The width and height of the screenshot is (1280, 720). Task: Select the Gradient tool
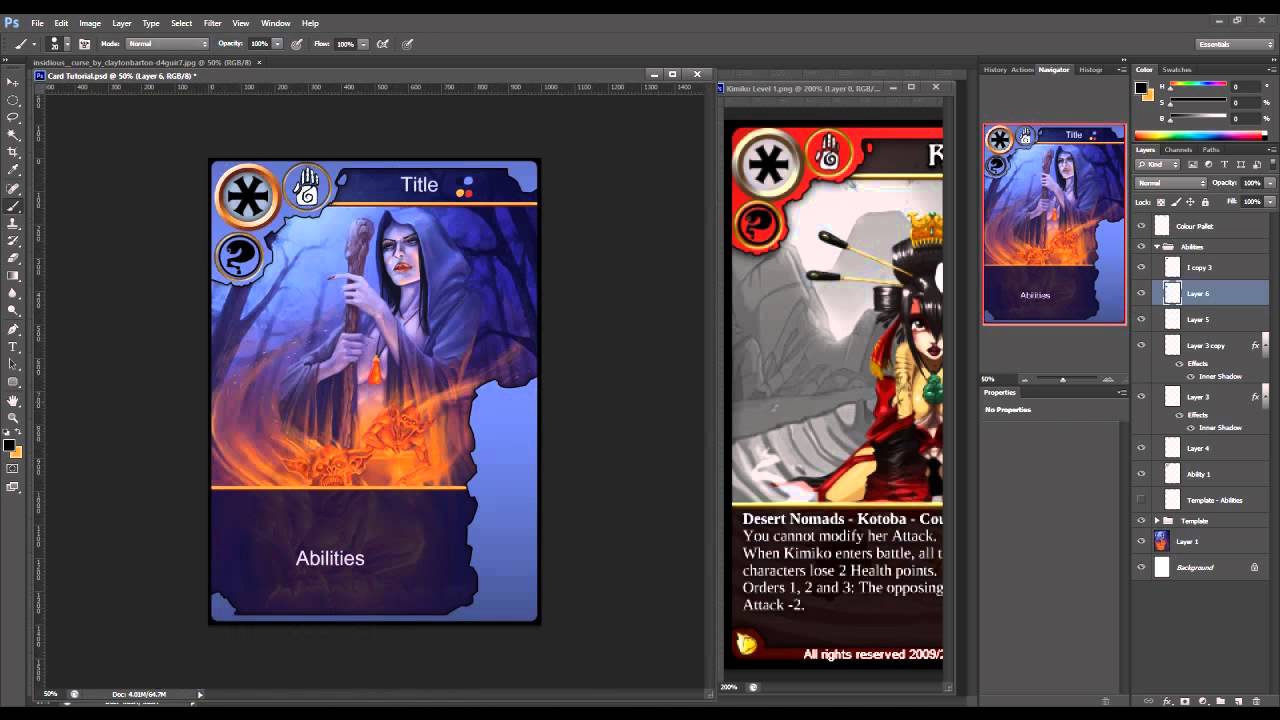pyautogui.click(x=13, y=276)
